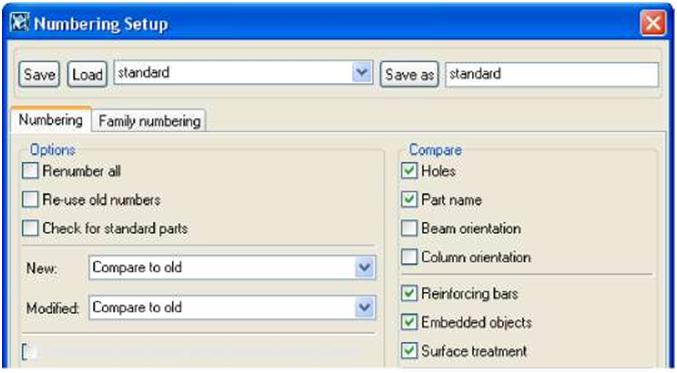Enable Re-use old numbers checkbox
The width and height of the screenshot is (677, 373).
pos(30,199)
